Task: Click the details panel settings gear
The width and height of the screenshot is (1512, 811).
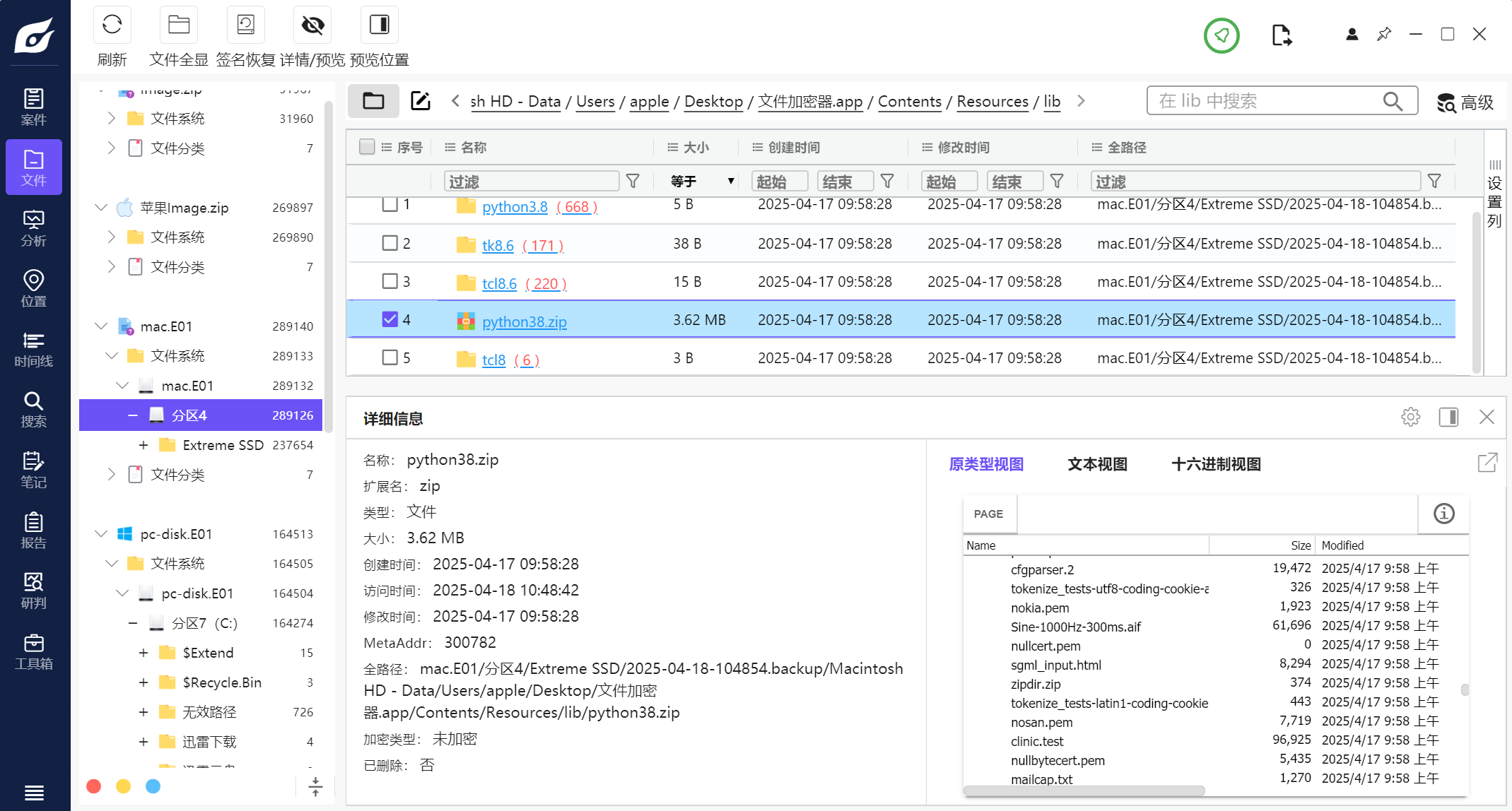Action: tap(1410, 417)
